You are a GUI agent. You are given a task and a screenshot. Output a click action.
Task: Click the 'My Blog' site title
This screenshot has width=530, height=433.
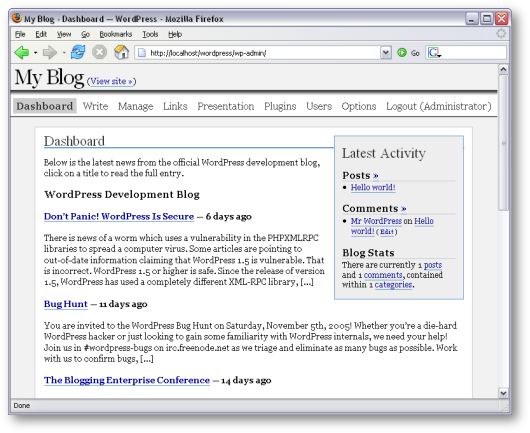(x=49, y=78)
